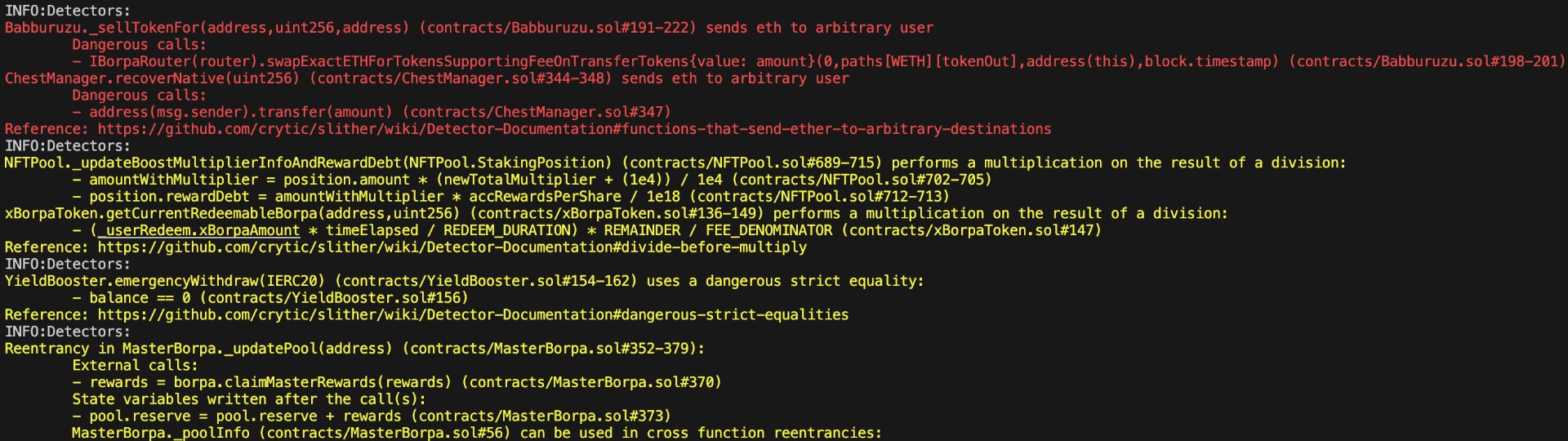This screenshot has width=1568, height=441.
Task: Click Reentrancy in MasterBorpa._updatePool line
Action: click(x=354, y=349)
